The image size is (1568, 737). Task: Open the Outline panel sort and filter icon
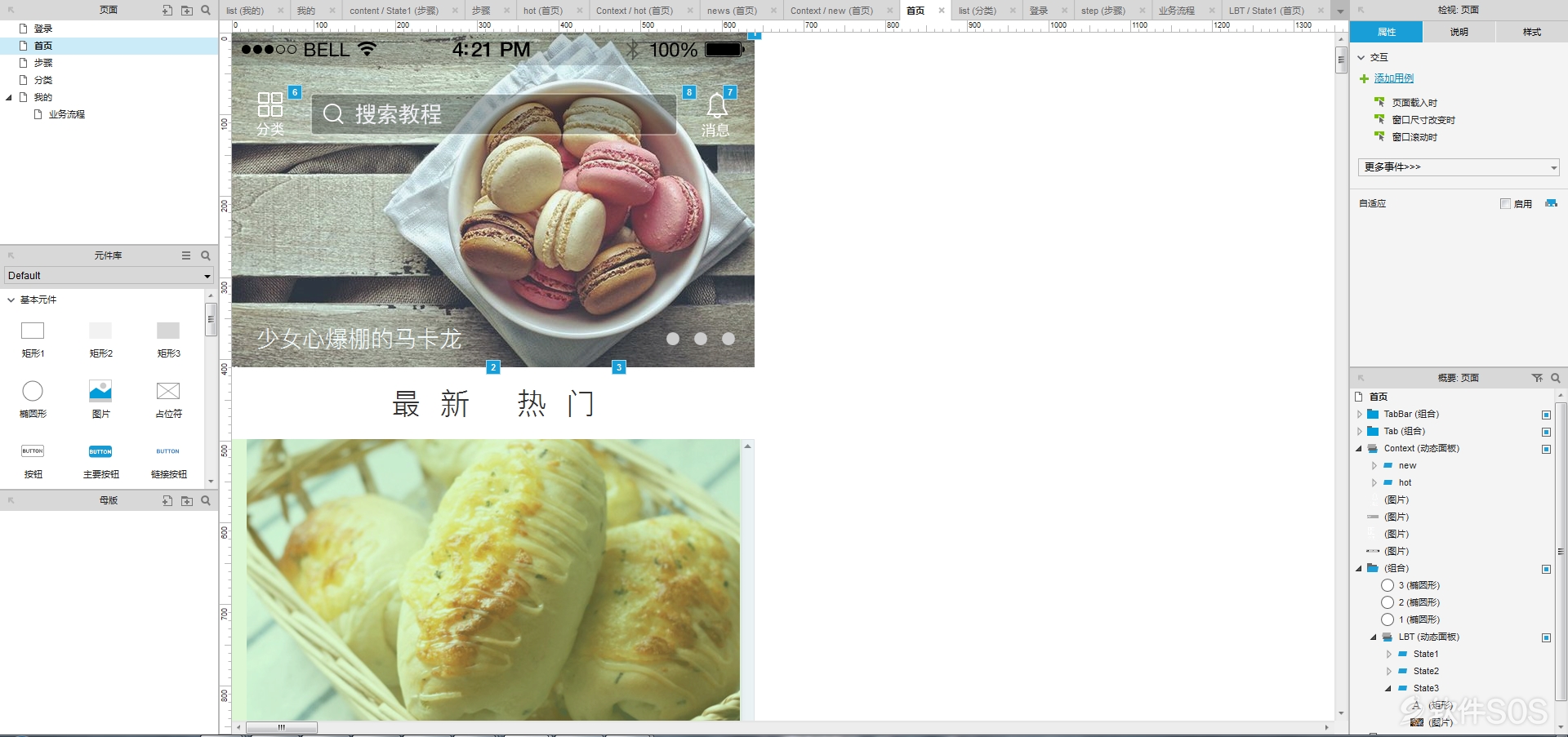coord(1537,378)
